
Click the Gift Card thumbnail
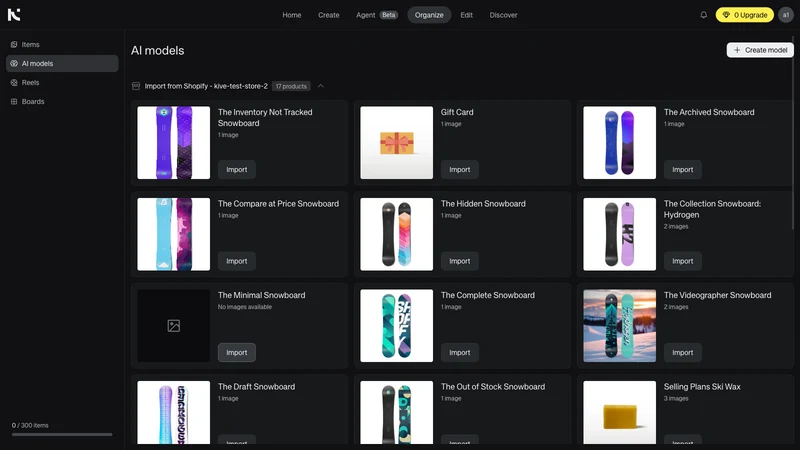[x=396, y=142]
